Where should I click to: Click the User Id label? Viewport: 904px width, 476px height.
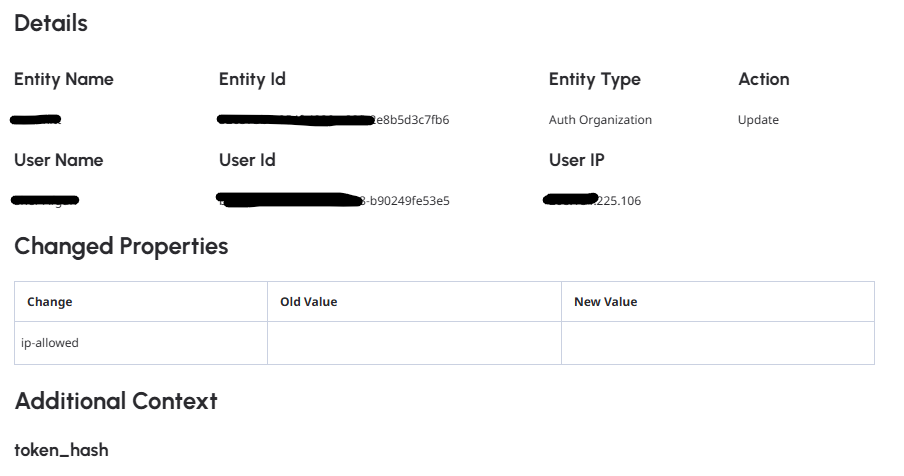(x=247, y=160)
